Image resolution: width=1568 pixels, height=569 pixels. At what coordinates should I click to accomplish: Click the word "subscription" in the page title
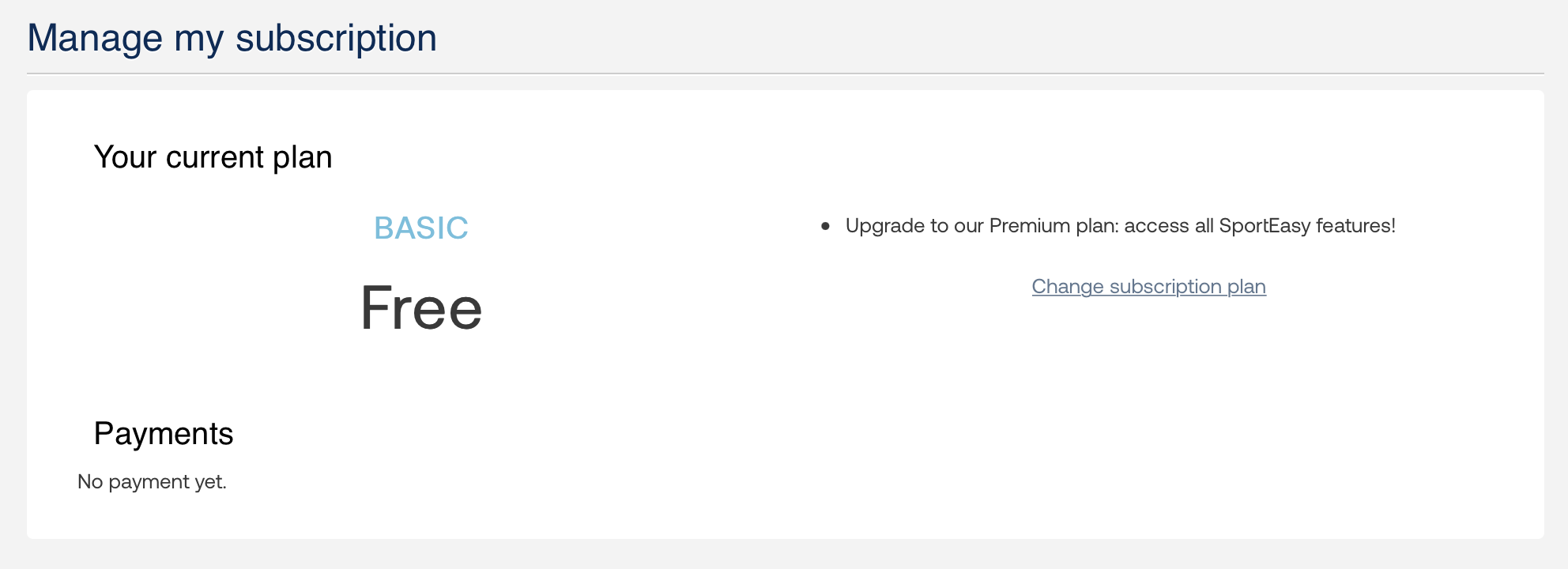[x=336, y=38]
